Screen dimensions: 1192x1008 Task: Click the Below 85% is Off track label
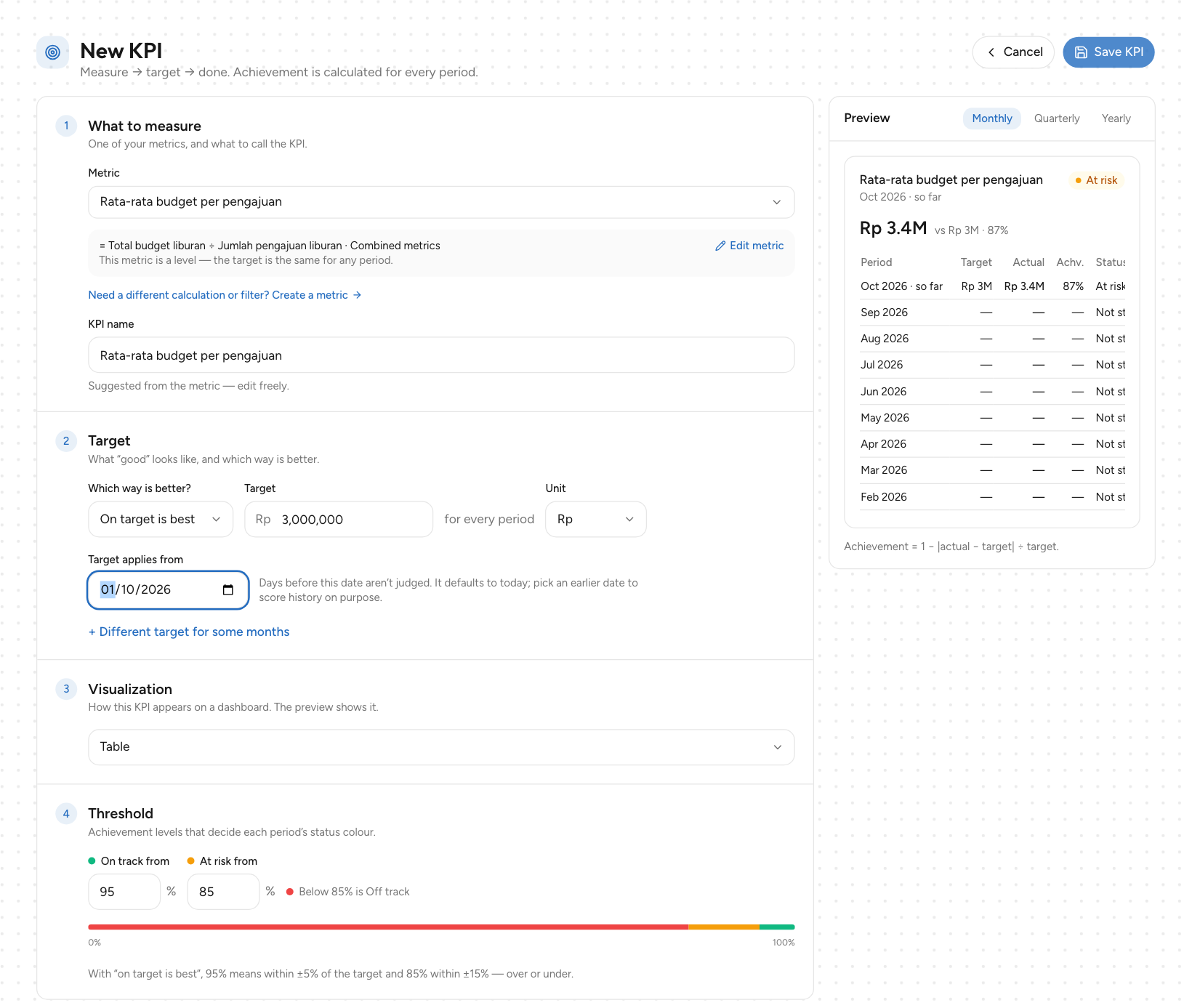click(x=354, y=892)
